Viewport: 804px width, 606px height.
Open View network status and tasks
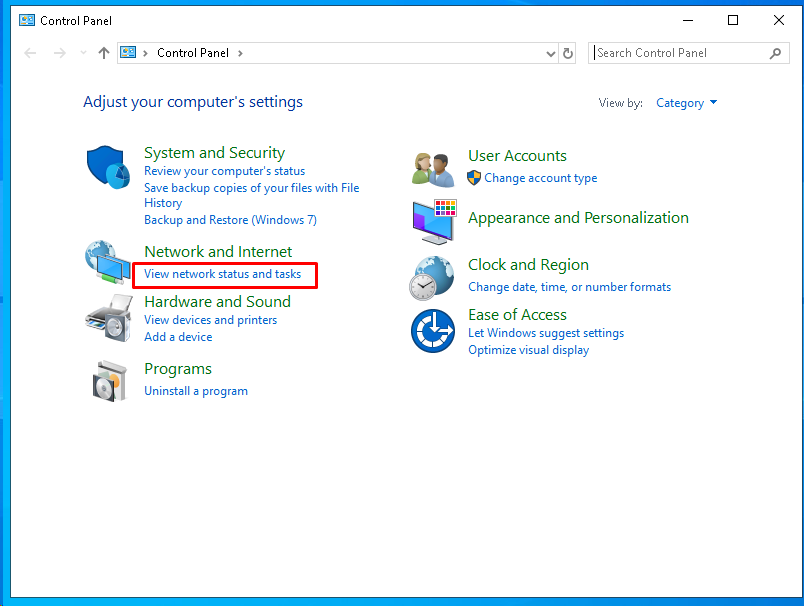223,274
